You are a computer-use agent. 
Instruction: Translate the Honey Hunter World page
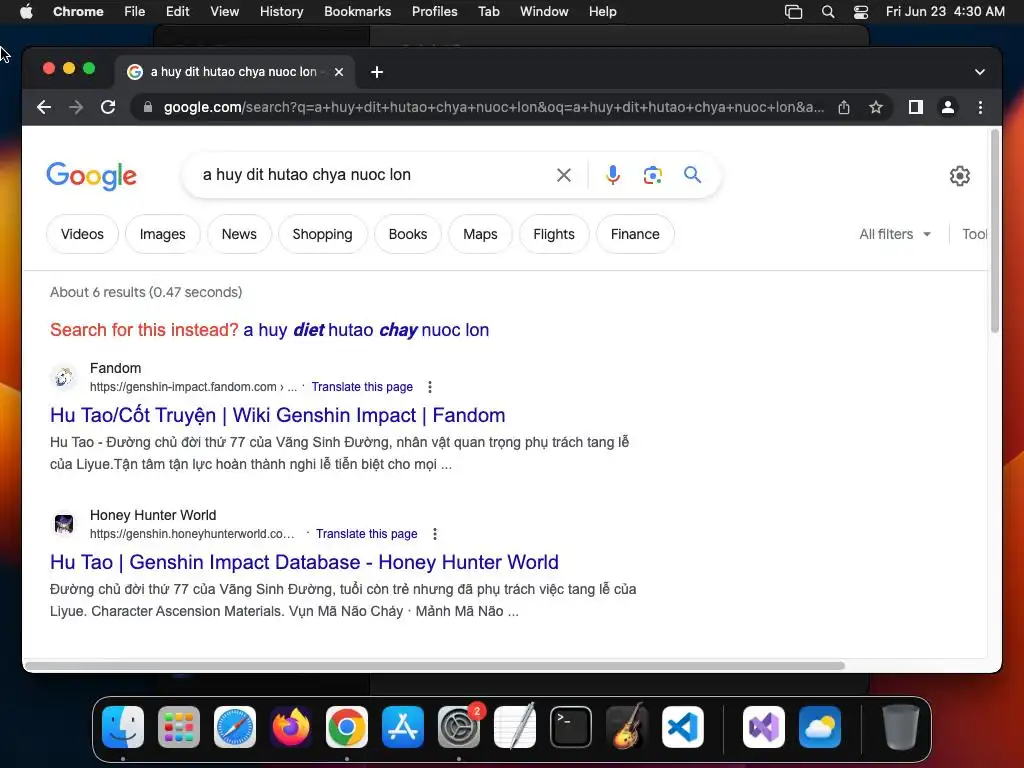pos(366,534)
